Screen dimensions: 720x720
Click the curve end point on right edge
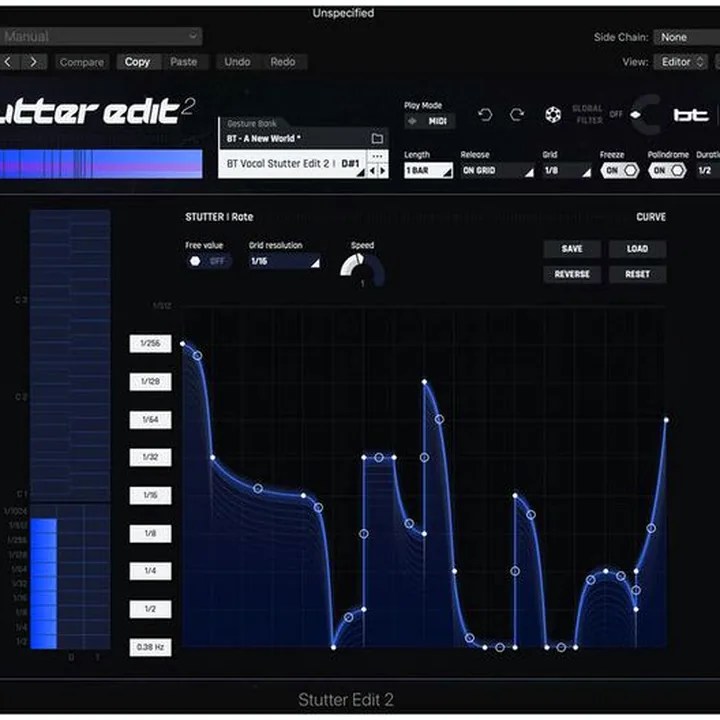tap(666, 420)
